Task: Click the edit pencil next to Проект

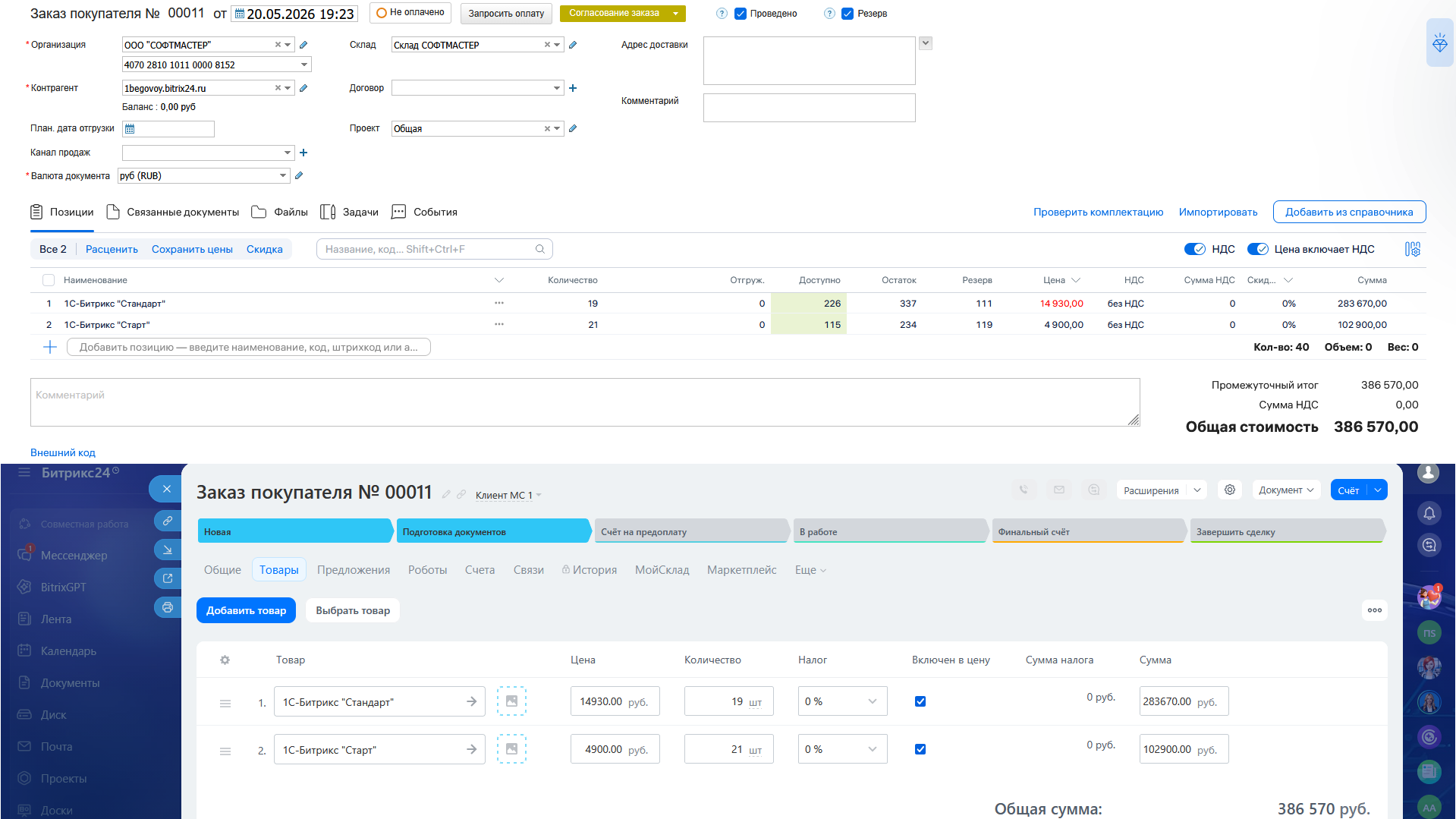Action: [573, 128]
